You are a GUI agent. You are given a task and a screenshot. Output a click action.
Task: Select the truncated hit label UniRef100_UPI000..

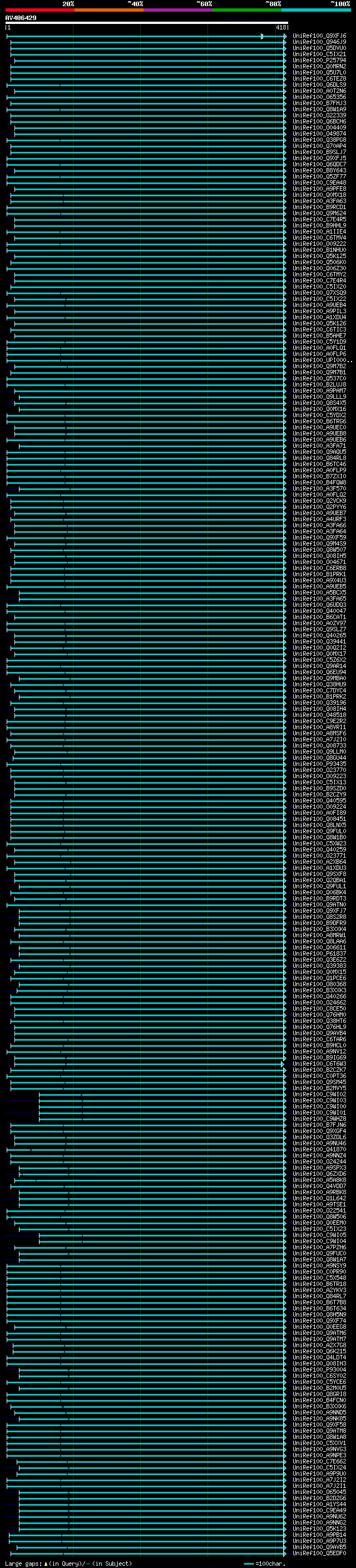coord(323,360)
